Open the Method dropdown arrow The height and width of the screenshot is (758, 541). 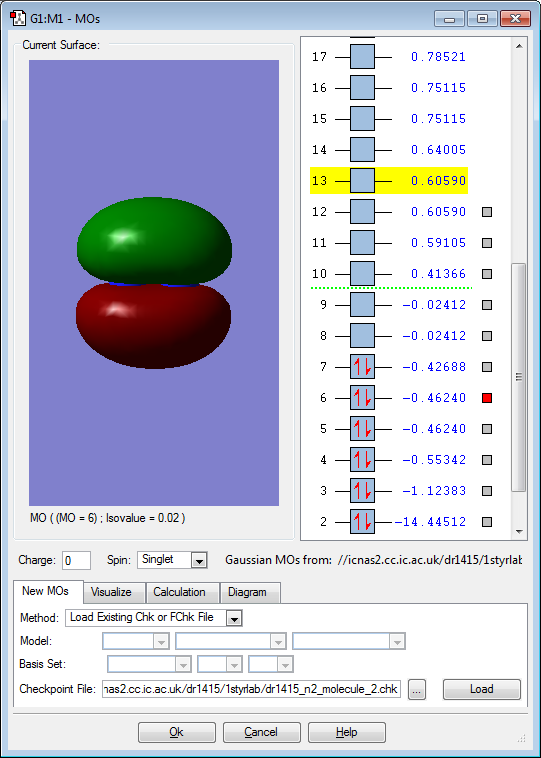click(234, 618)
